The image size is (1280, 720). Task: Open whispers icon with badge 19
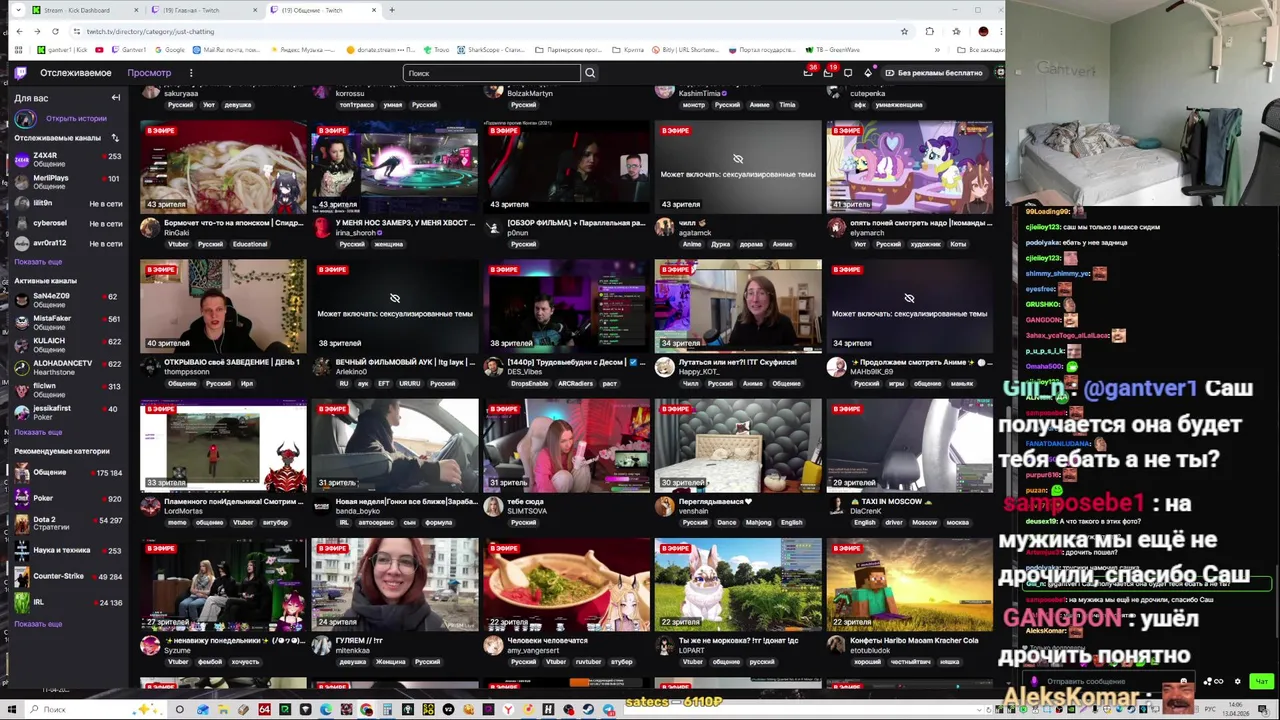[x=828, y=73]
